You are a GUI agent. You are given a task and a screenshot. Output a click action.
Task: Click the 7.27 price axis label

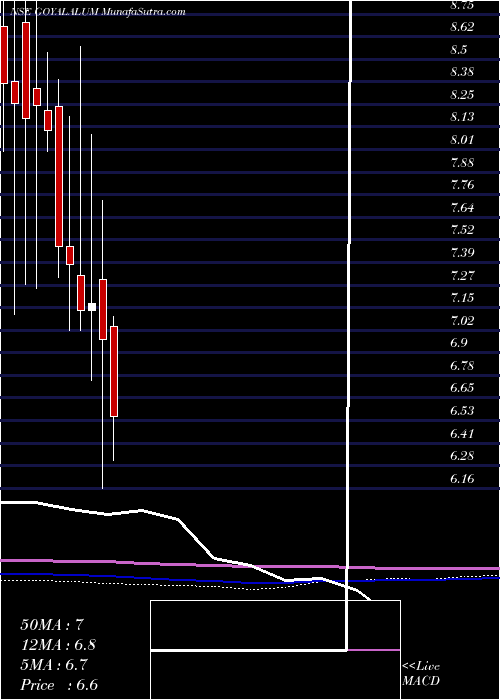tap(462, 275)
